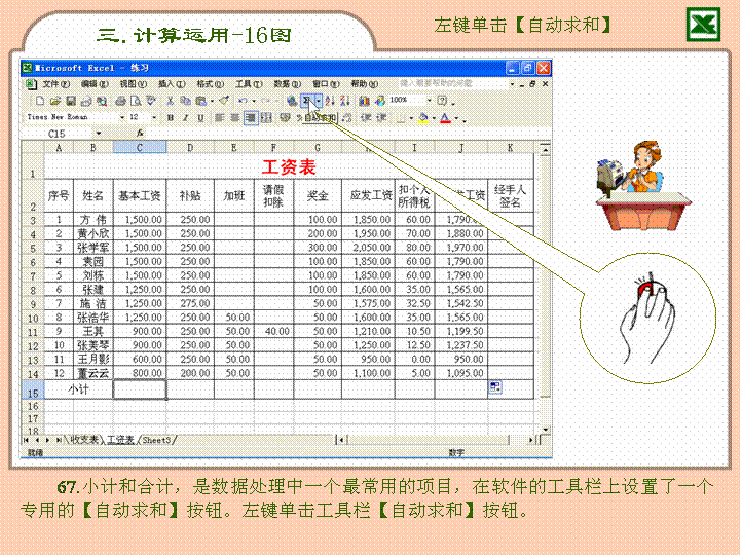The image size is (740, 555).
Task: Click the first-sheet navigation button
Action: click(26, 440)
